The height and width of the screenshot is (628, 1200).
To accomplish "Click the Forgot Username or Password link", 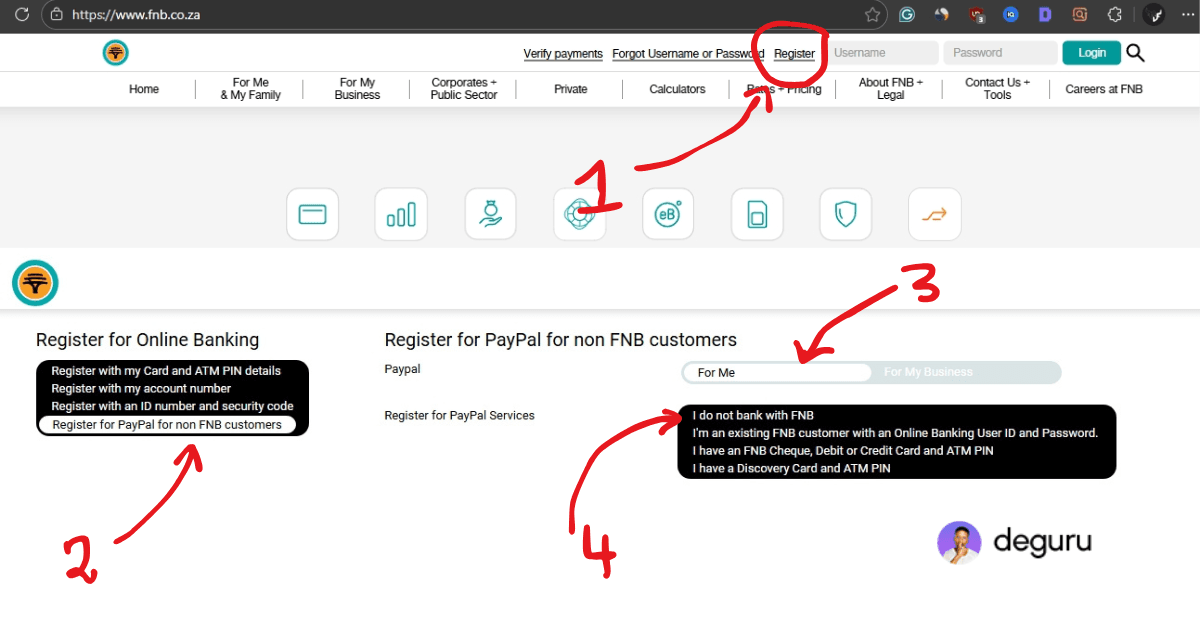I will (687, 53).
